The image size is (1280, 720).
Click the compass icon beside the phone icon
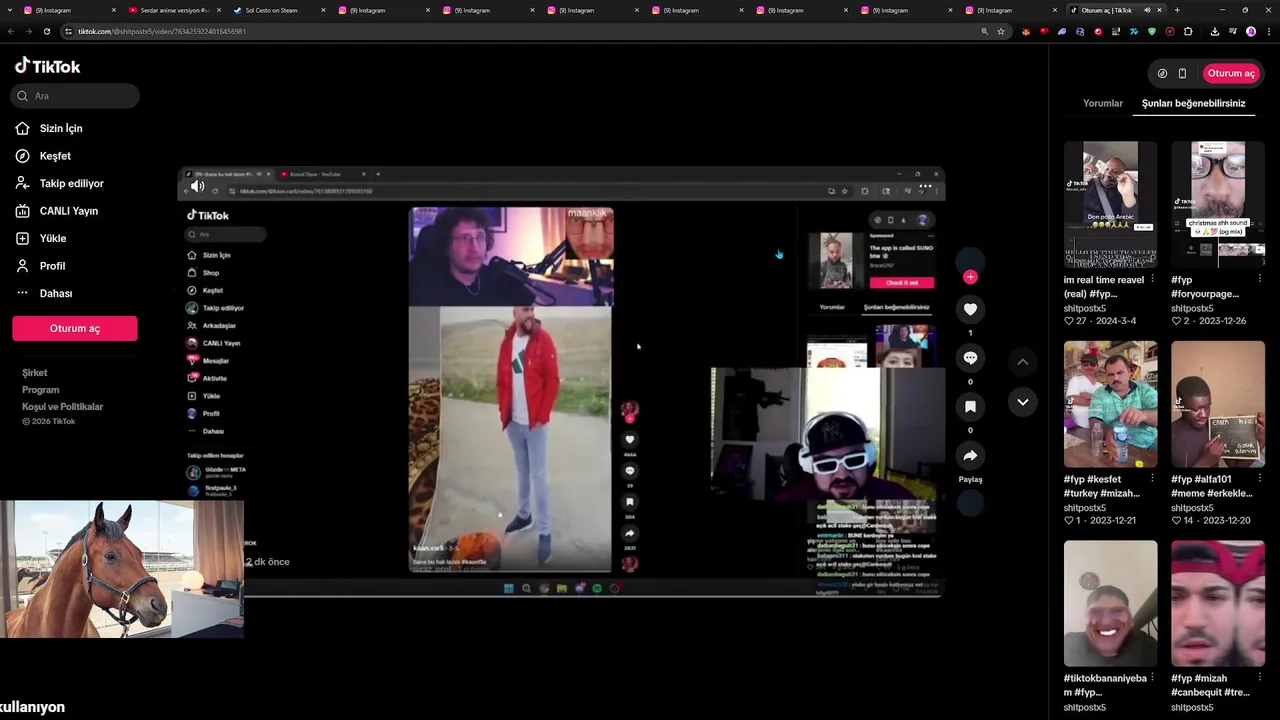(x=1162, y=73)
